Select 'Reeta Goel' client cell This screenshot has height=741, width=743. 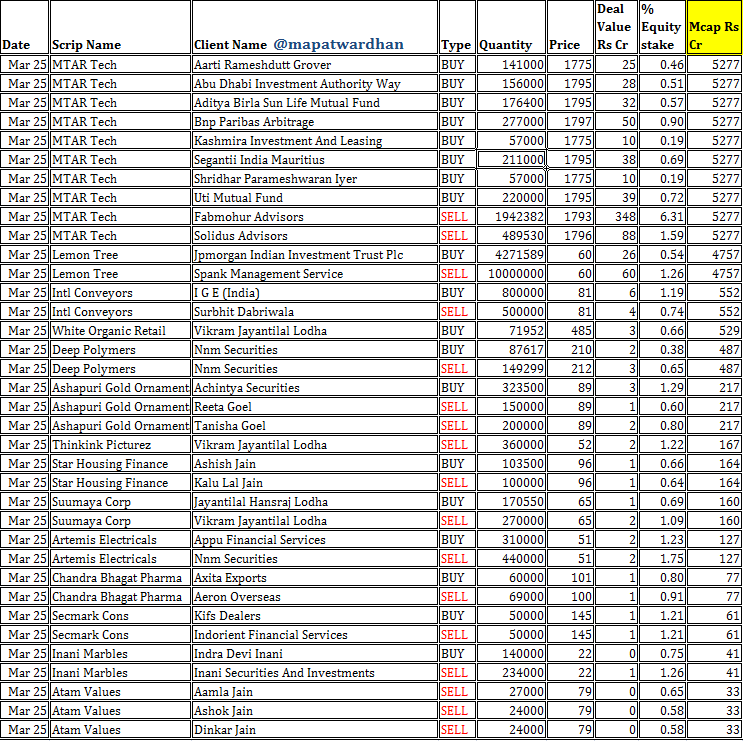click(315, 406)
